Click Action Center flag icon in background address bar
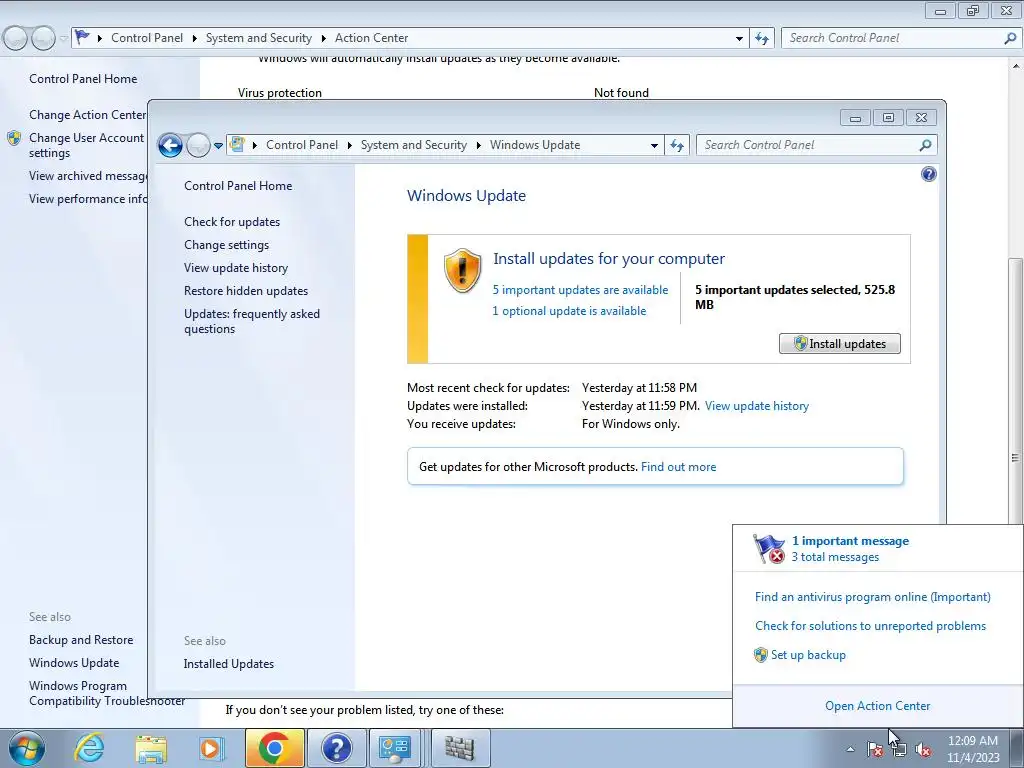1024x768 pixels. pyautogui.click(x=82, y=37)
